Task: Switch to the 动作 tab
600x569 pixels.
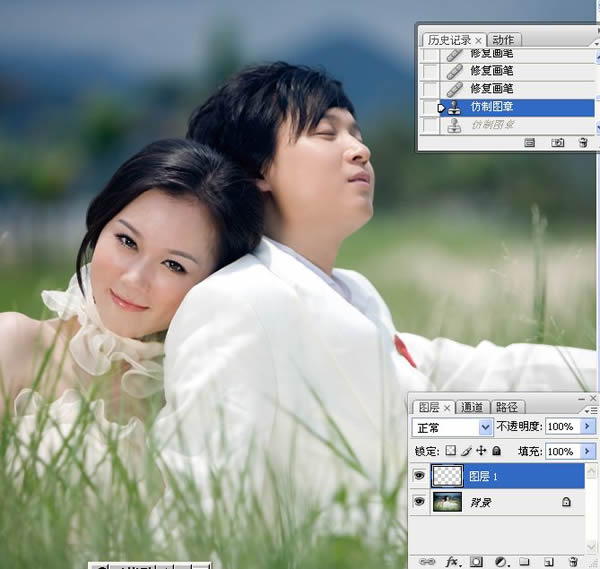Action: [x=503, y=40]
